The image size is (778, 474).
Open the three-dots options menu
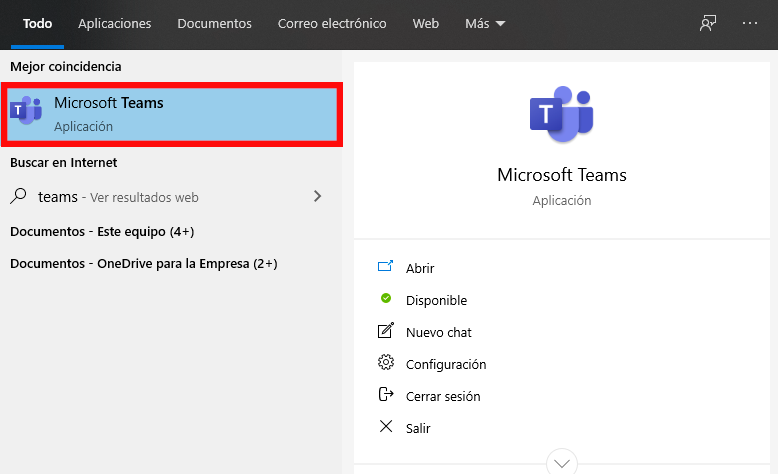pyautogui.click(x=750, y=23)
